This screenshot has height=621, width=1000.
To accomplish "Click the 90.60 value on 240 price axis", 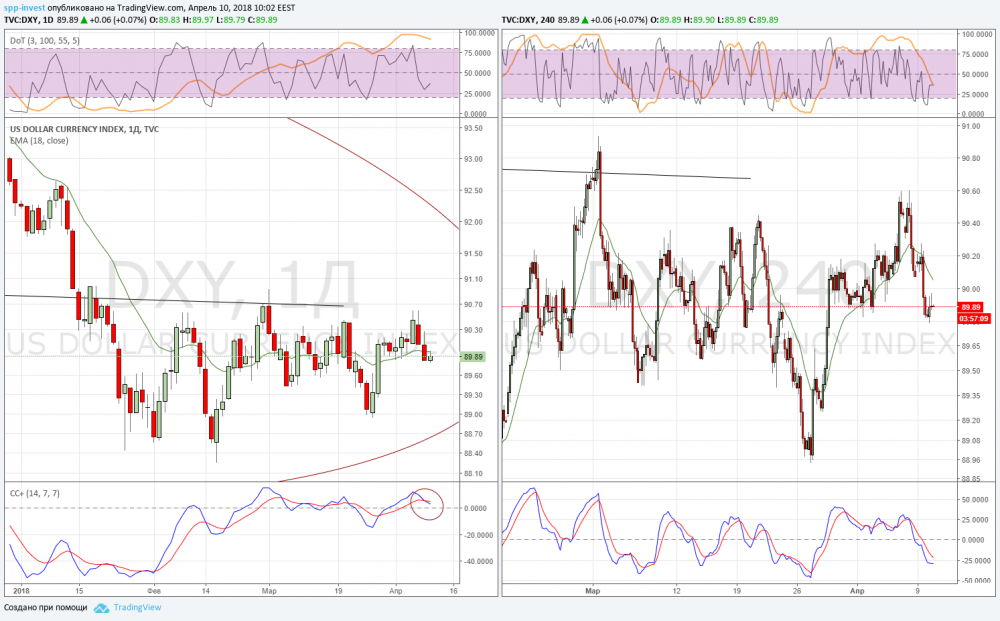I will tap(971, 191).
